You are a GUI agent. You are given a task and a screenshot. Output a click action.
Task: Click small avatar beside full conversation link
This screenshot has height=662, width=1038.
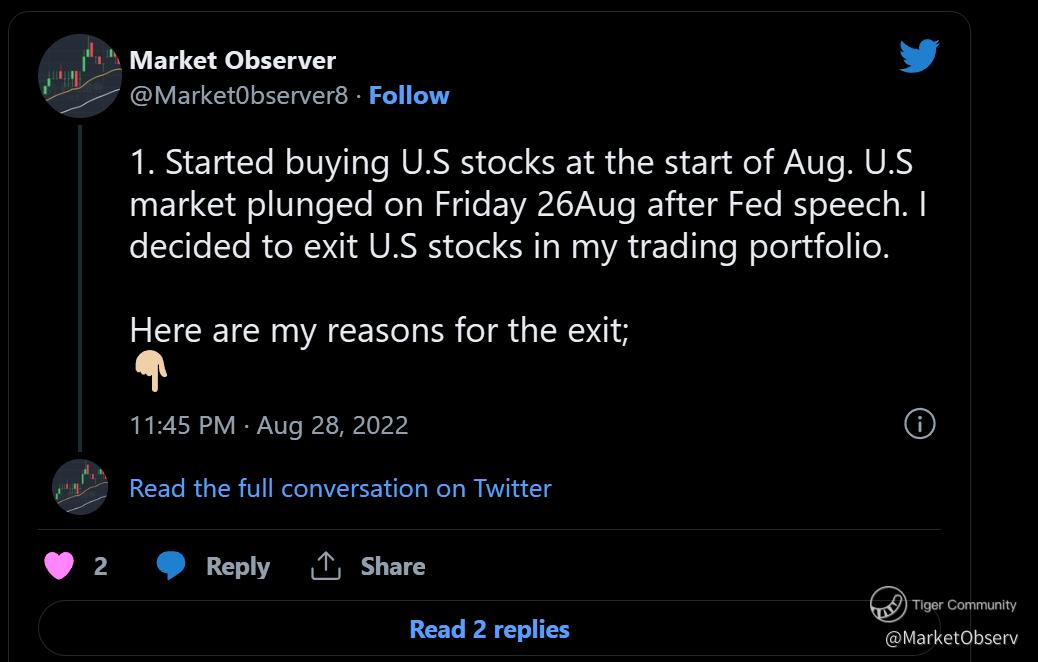point(80,488)
